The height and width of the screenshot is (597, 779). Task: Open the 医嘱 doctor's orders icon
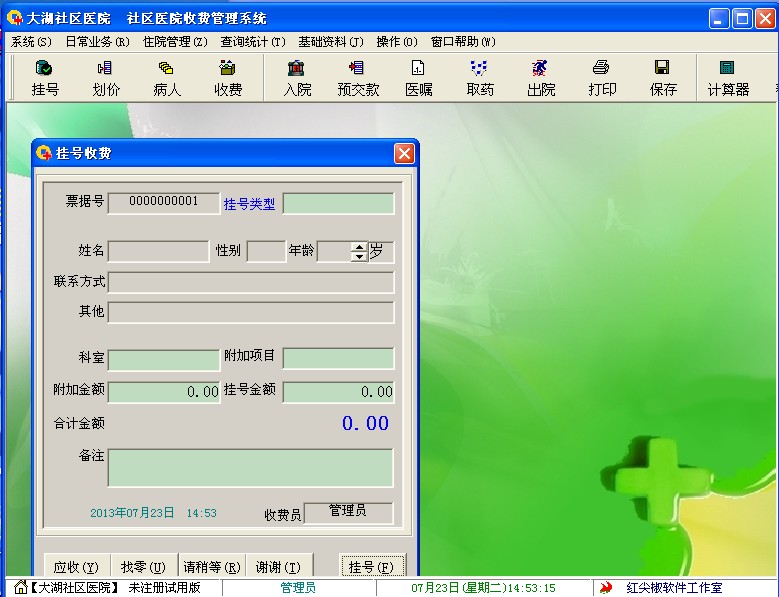pos(418,78)
